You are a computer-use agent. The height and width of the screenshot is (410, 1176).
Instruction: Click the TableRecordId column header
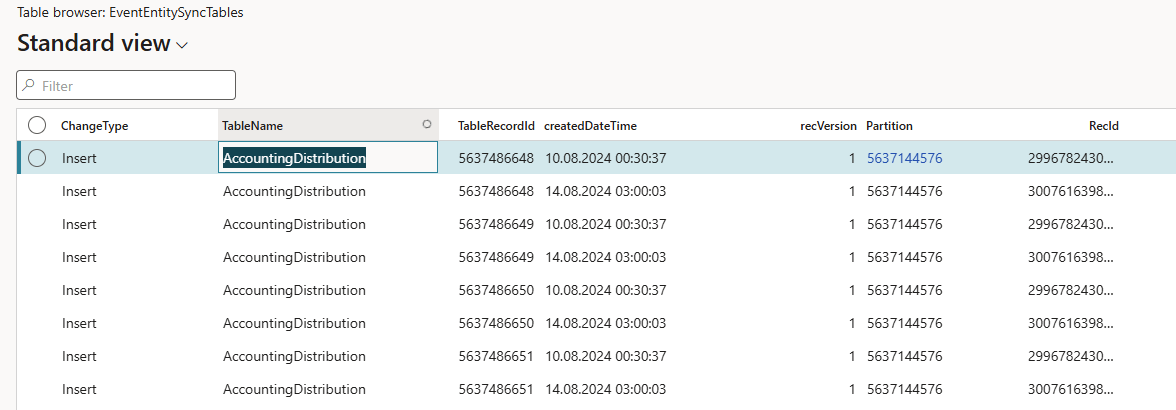coord(496,126)
